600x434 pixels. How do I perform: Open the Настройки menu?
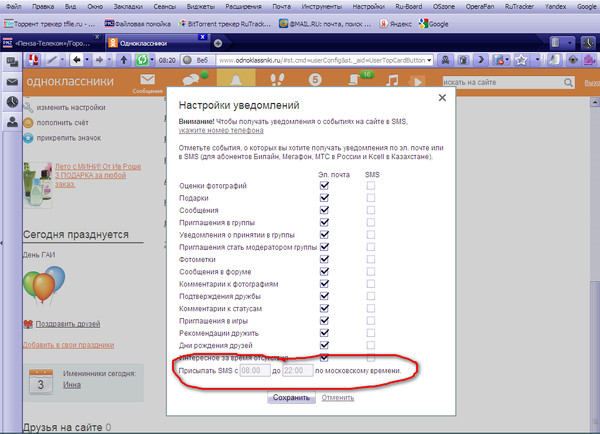(x=368, y=7)
